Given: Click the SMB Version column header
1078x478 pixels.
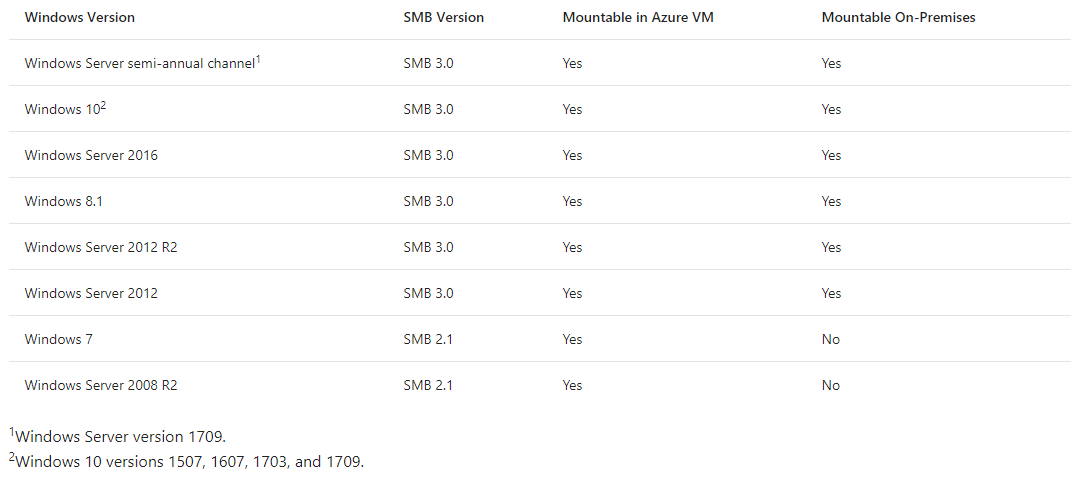Looking at the screenshot, I should pyautogui.click(x=443, y=18).
